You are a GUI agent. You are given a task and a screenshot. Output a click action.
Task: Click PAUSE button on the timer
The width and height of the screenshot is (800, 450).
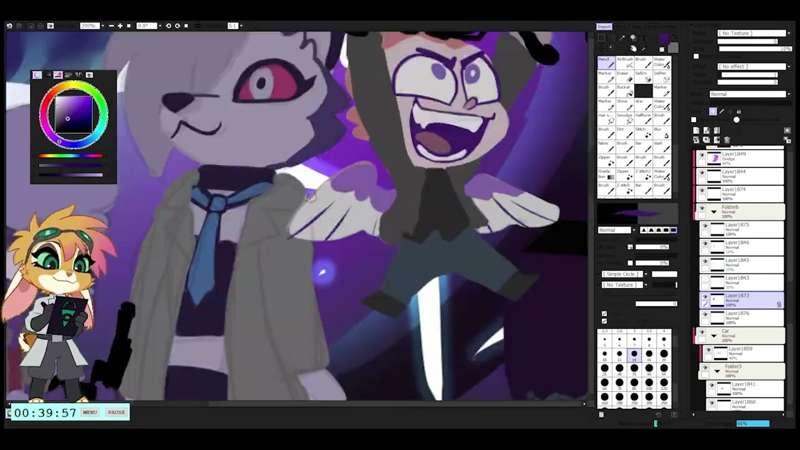point(117,412)
